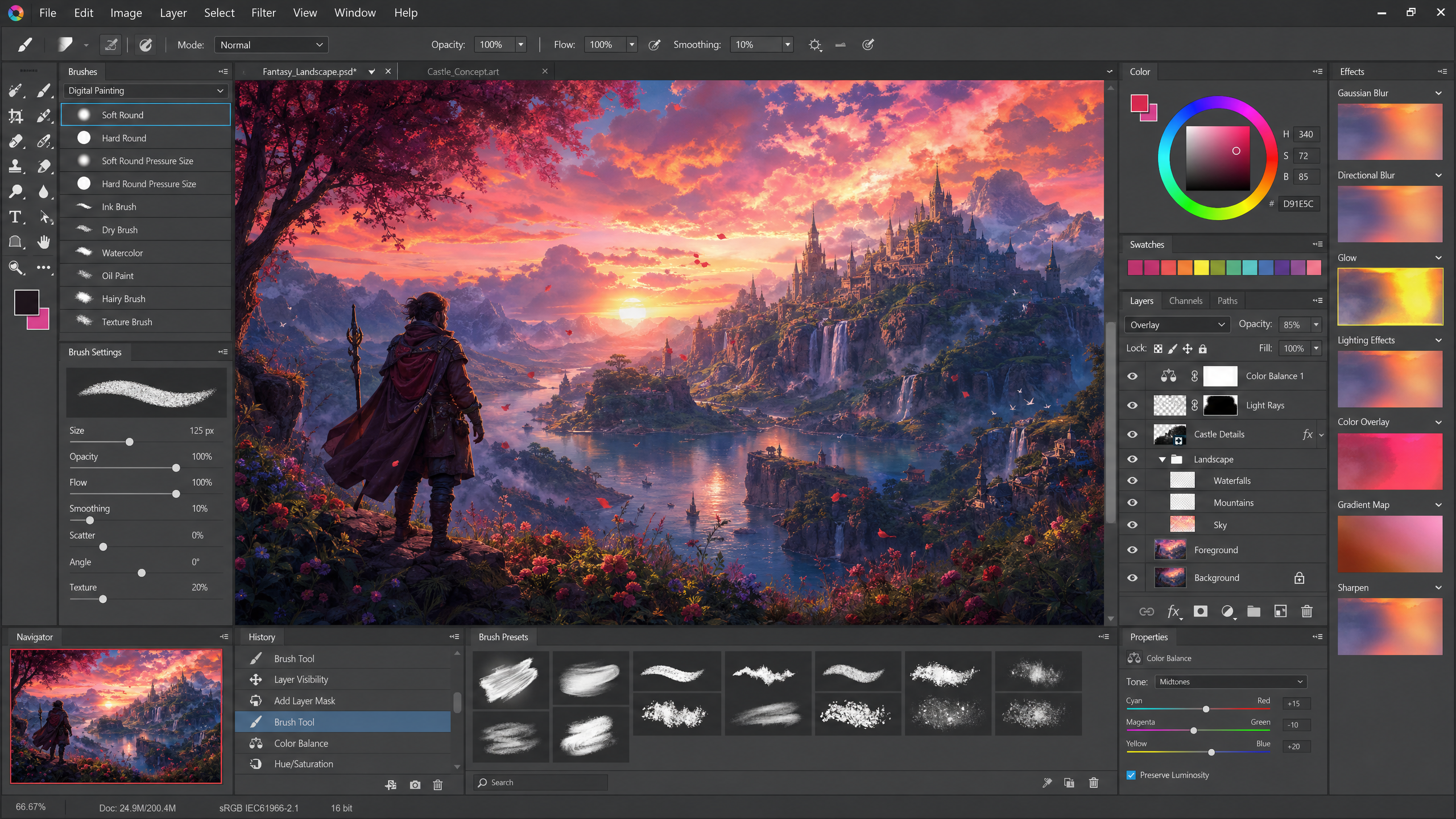Click the Brush Presets search field
The width and height of the screenshot is (1456, 819).
540,783
